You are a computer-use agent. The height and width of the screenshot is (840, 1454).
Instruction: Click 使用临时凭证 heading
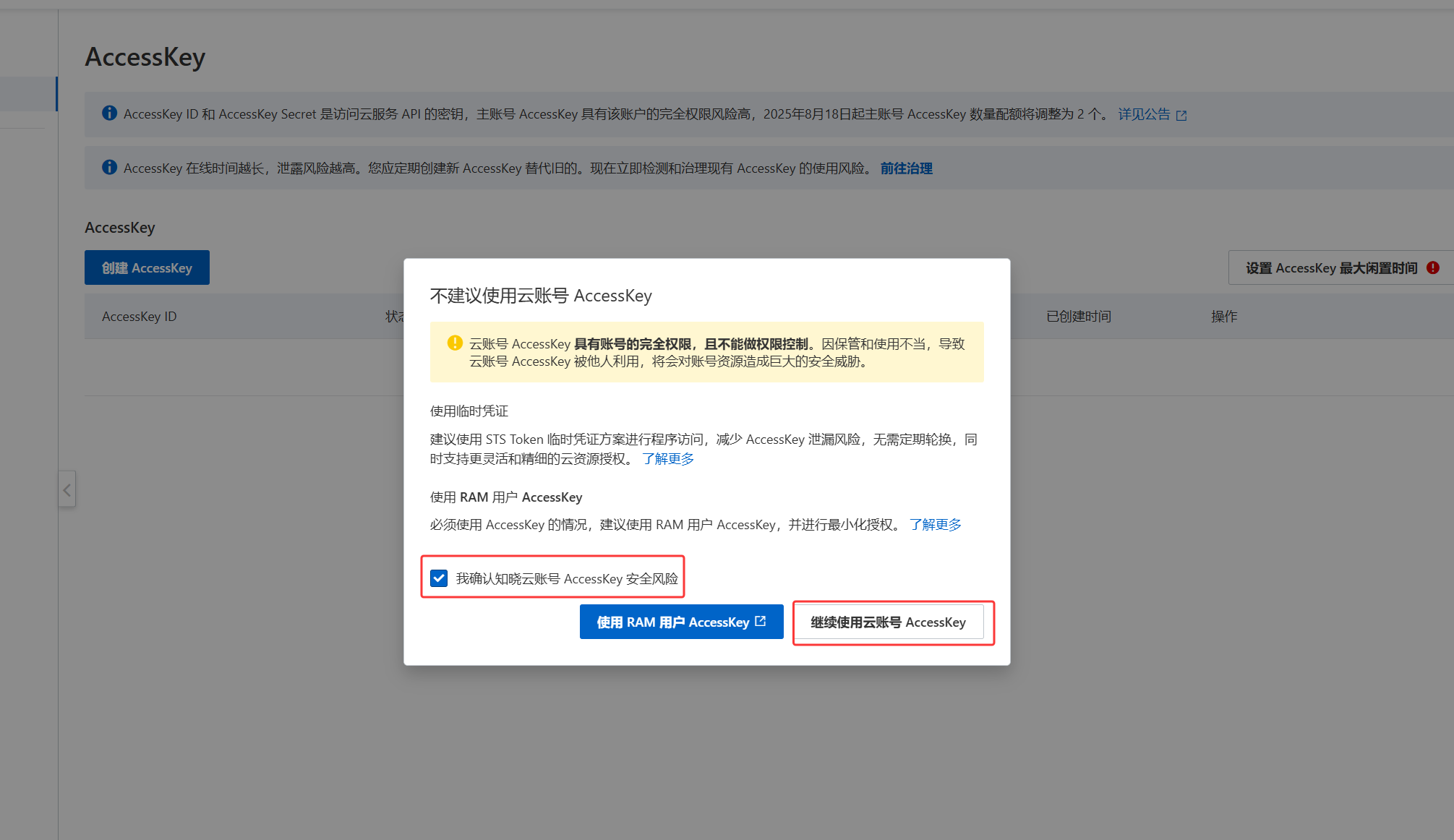point(469,411)
